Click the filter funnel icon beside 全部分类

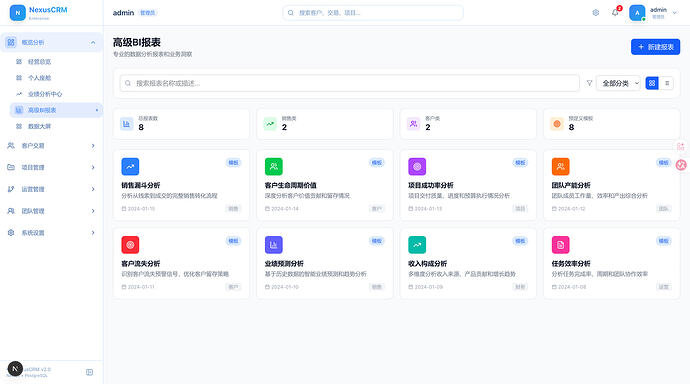pos(589,83)
